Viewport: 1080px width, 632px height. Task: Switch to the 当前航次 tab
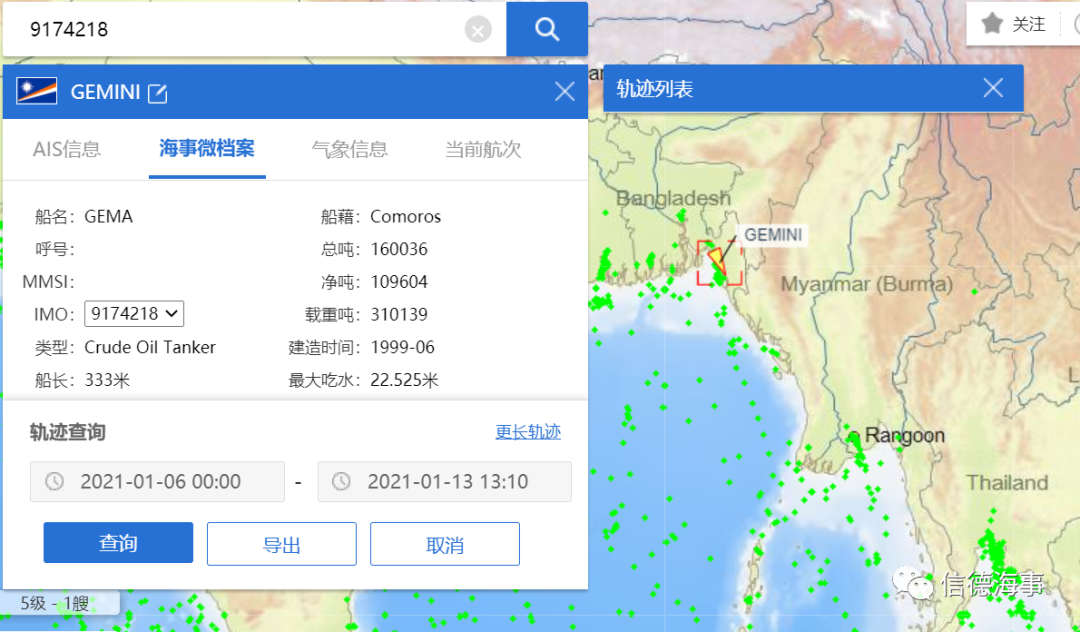pyautogui.click(x=483, y=150)
